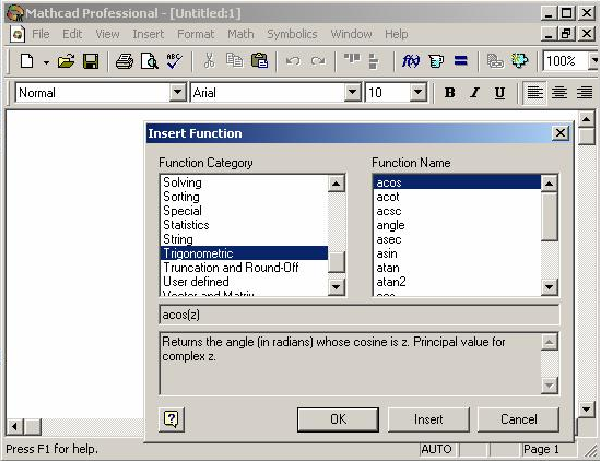600x461 pixels.
Task: Set Align Center paragraph
Action: point(559,92)
